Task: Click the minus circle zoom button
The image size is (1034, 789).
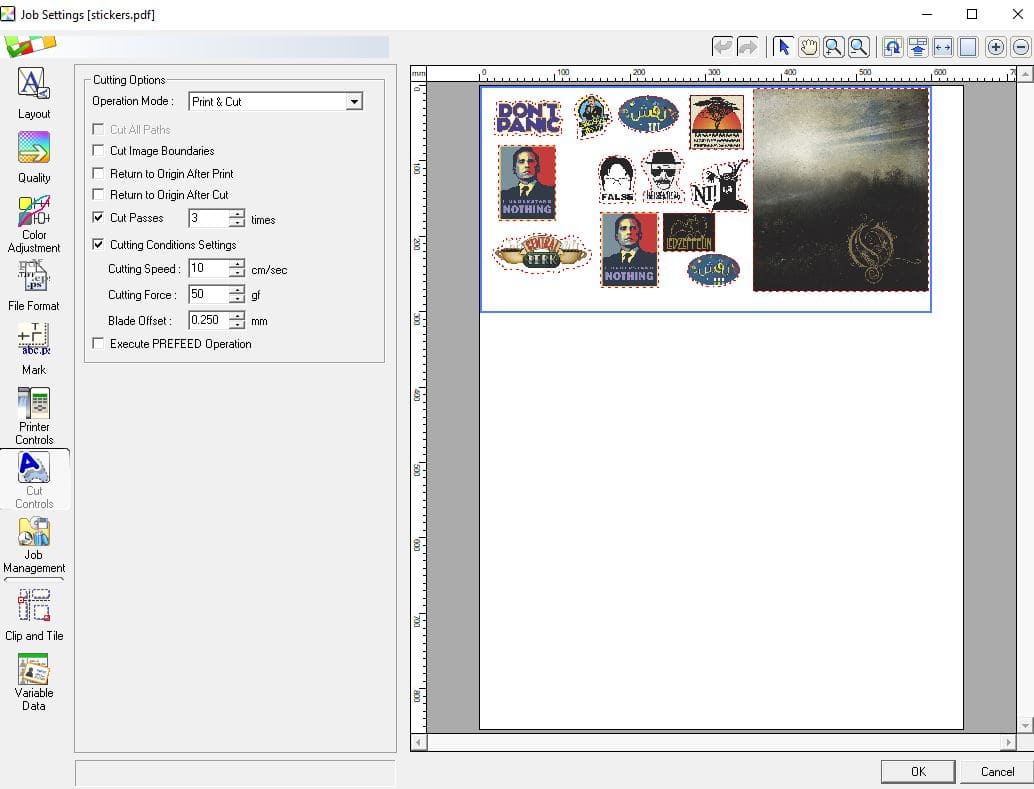Action: click(x=1021, y=47)
